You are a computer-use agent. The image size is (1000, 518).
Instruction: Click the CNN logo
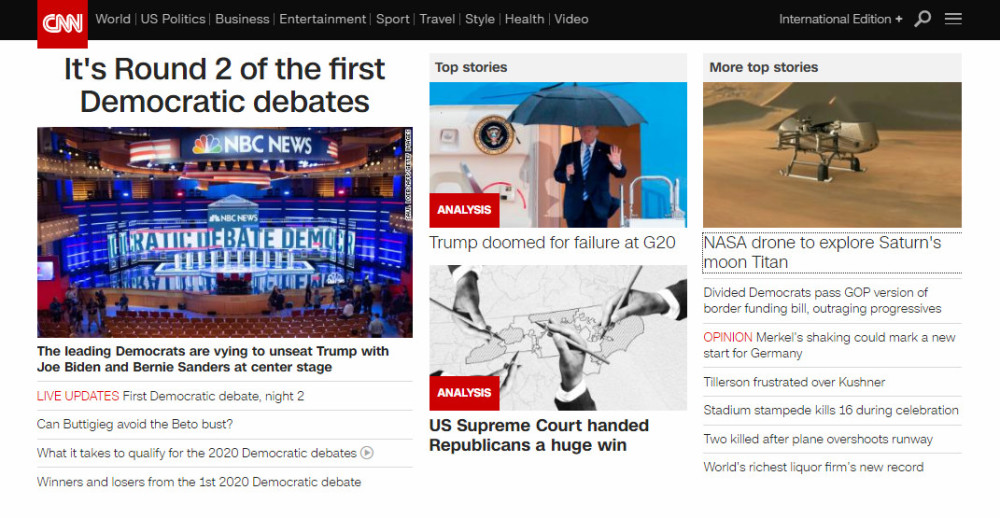[x=62, y=24]
